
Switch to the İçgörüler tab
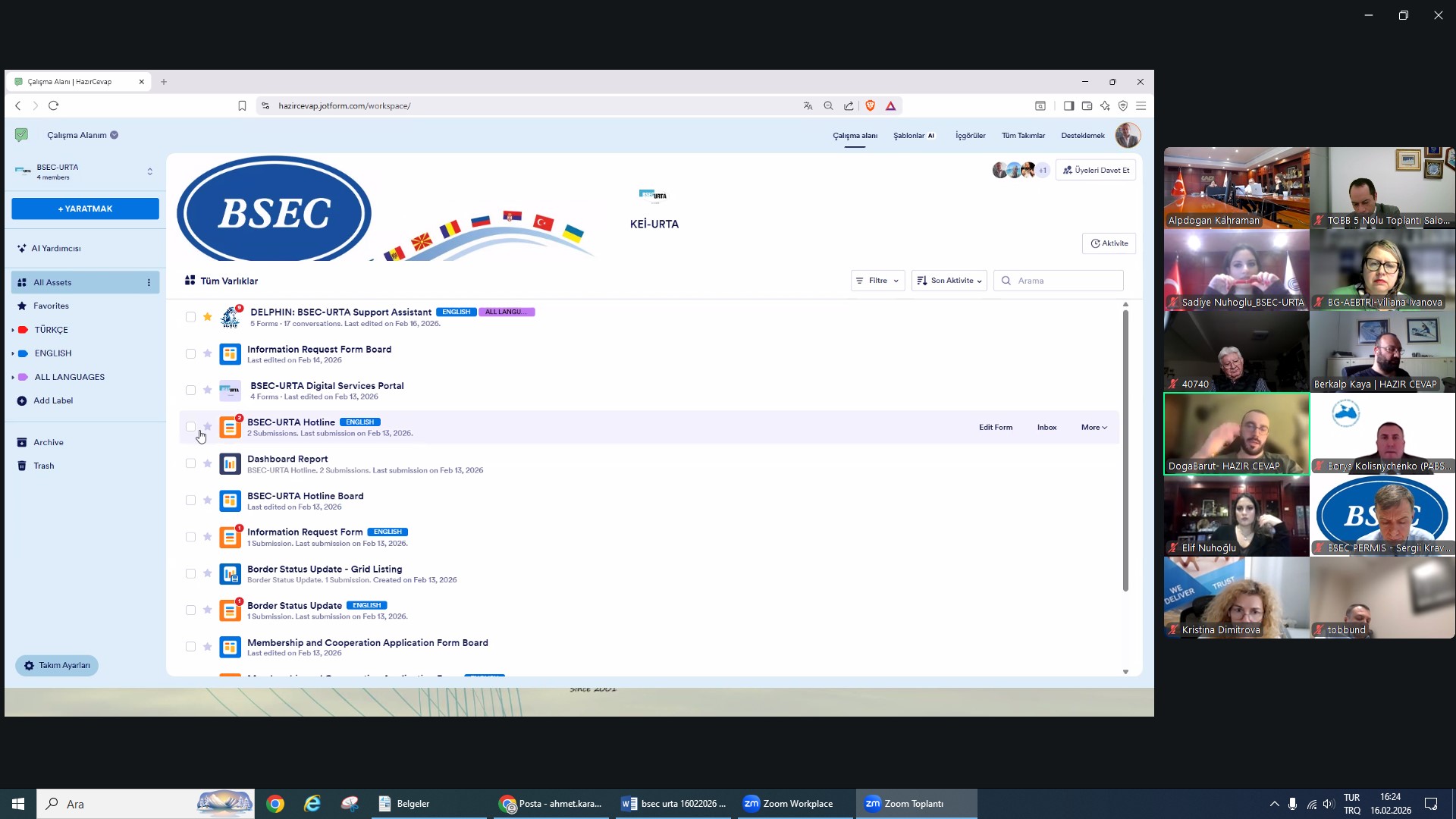coord(970,136)
